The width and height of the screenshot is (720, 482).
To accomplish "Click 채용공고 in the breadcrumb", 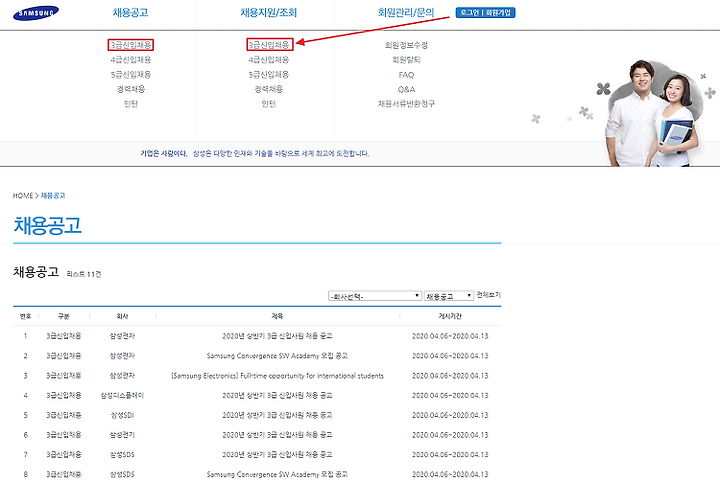I will (x=53, y=196).
